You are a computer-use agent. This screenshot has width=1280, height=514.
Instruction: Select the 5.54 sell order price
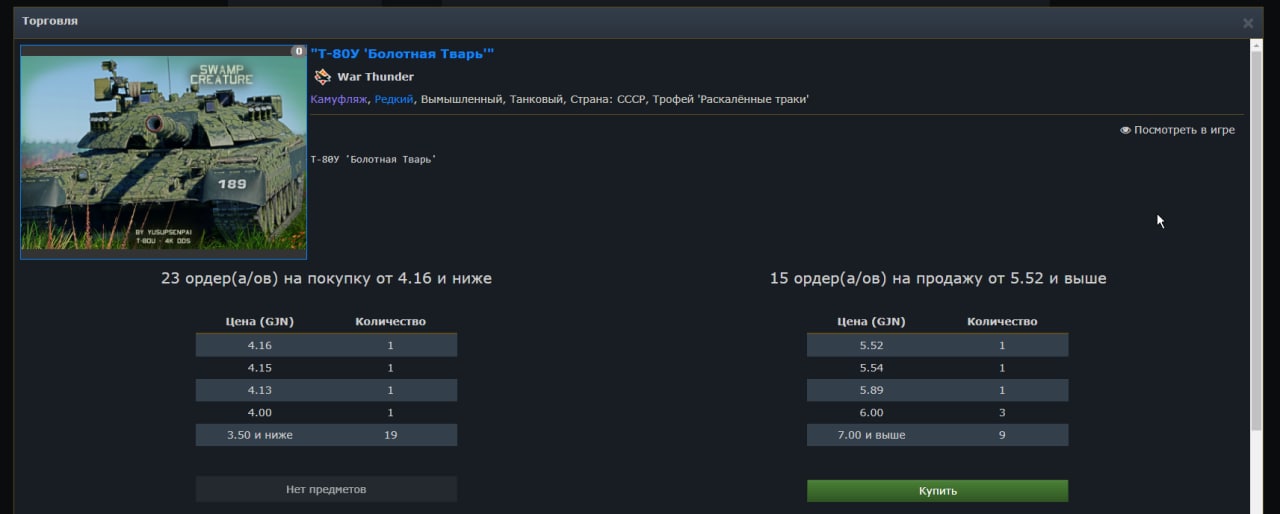(x=871, y=368)
